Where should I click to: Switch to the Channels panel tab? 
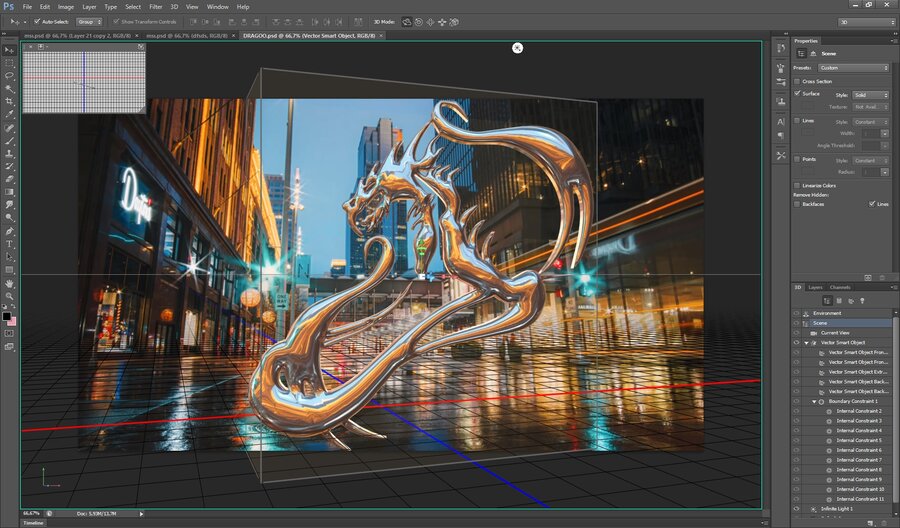pyautogui.click(x=840, y=287)
